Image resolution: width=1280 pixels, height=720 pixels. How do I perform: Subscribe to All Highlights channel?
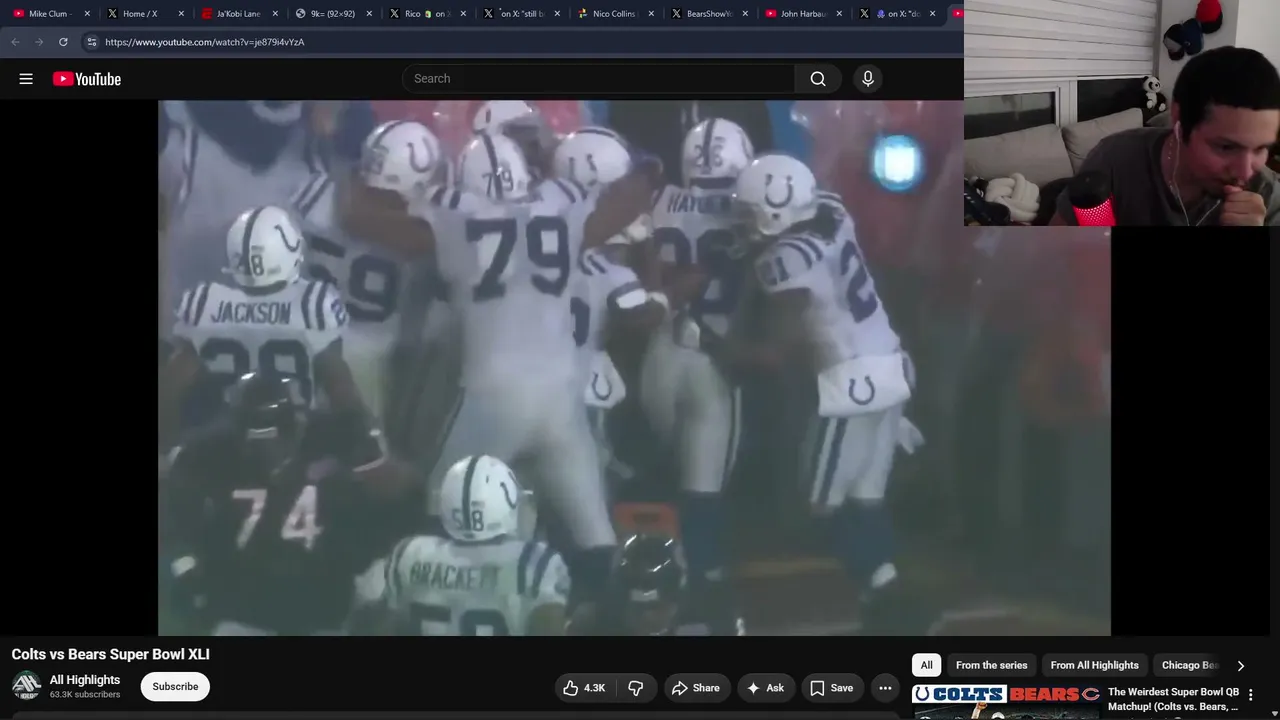click(175, 687)
